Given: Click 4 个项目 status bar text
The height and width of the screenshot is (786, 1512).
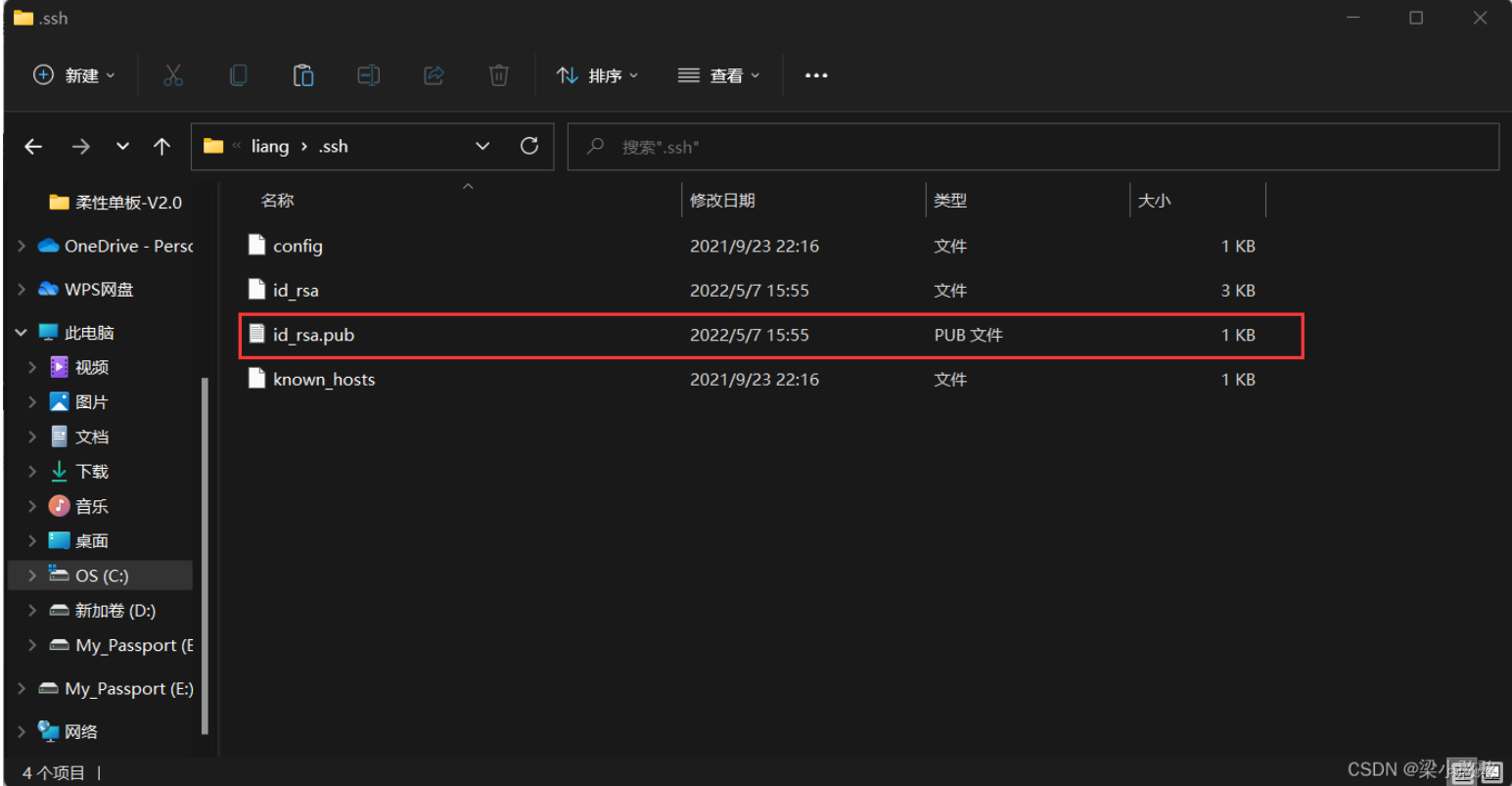Looking at the screenshot, I should 54,772.
